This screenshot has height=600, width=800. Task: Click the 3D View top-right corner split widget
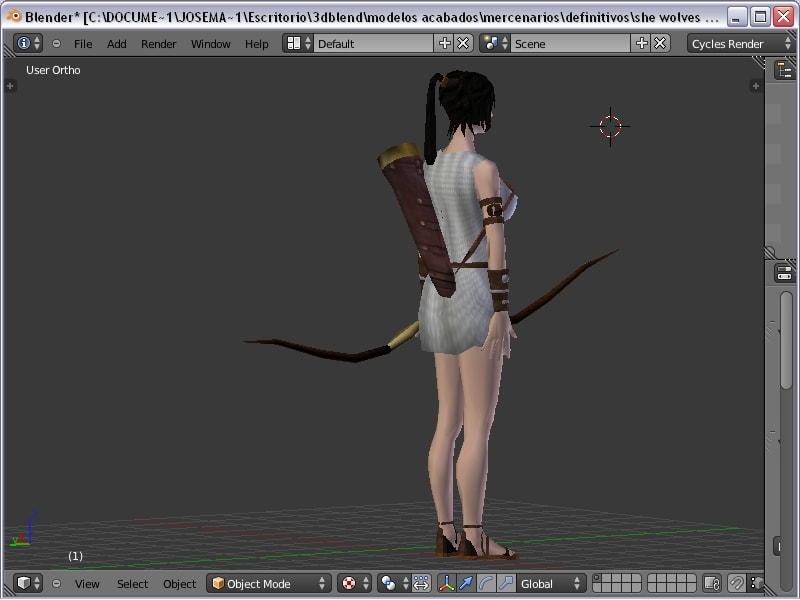click(758, 63)
